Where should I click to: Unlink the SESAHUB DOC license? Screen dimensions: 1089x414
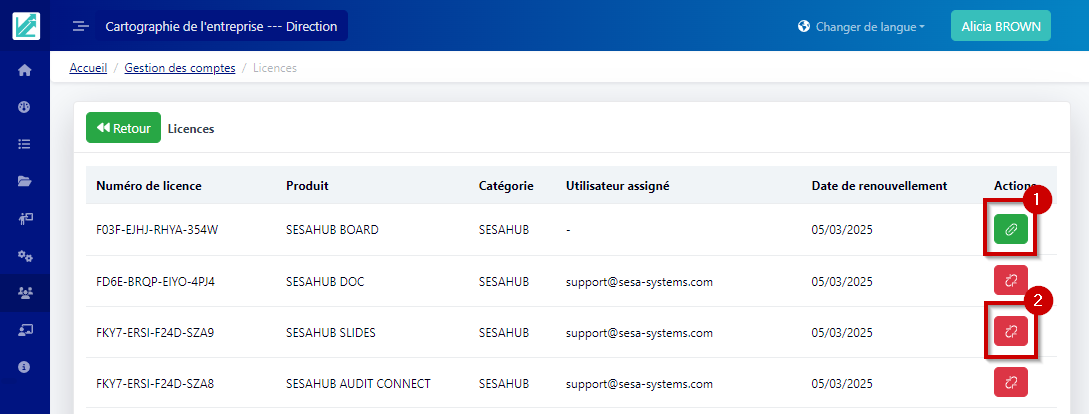point(1010,281)
